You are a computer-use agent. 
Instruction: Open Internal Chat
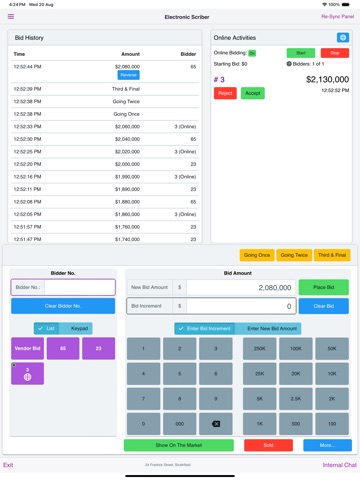[x=339, y=465]
